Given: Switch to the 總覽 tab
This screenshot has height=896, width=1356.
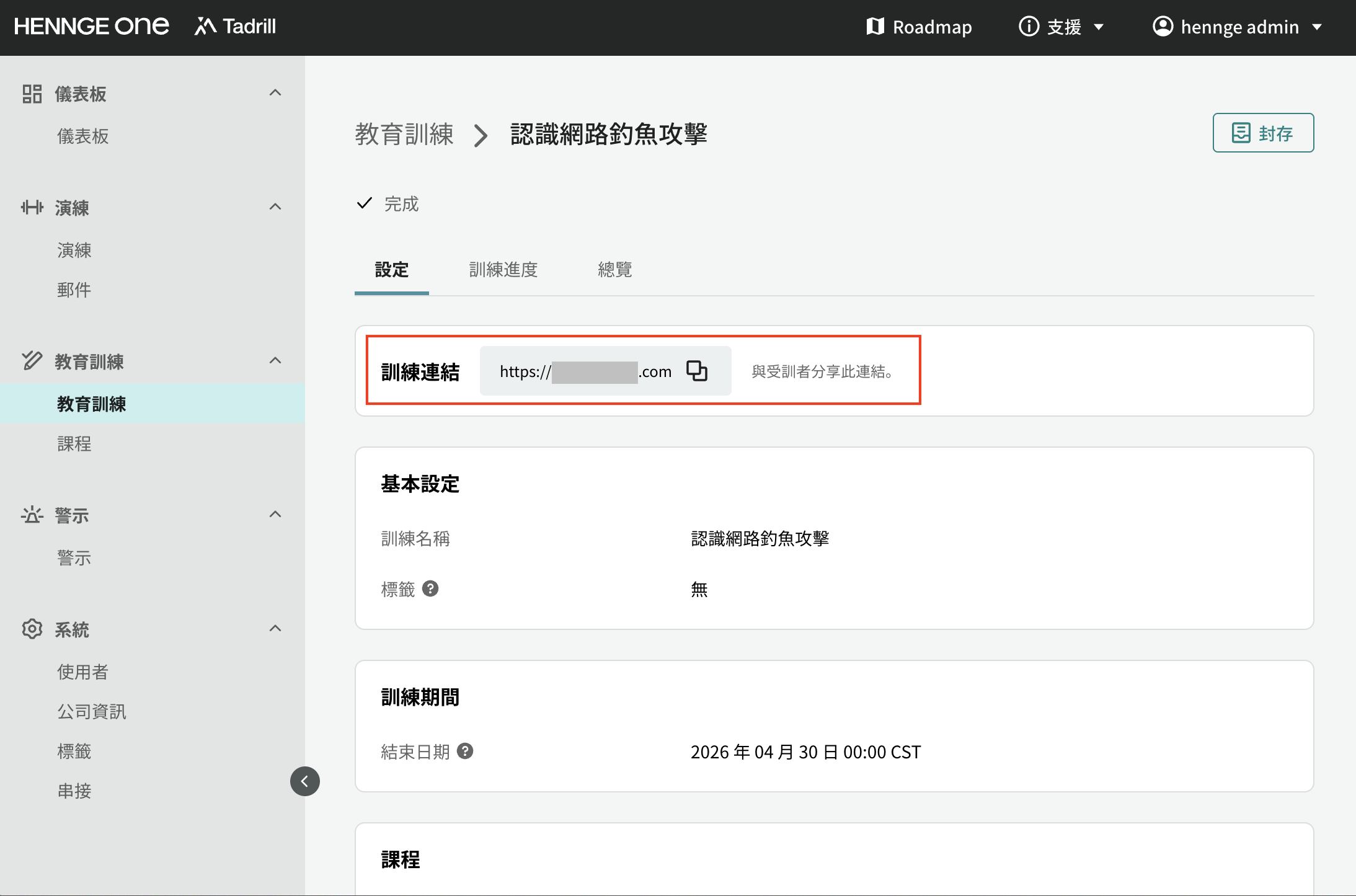Looking at the screenshot, I should (615, 270).
